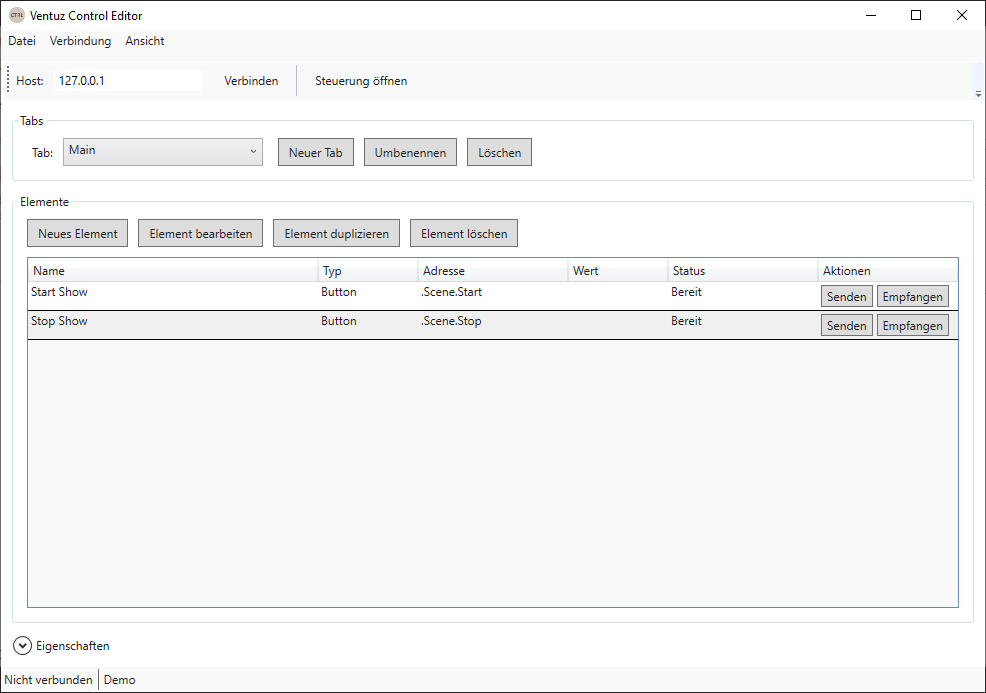Click the Demo status bar entry

(119, 679)
